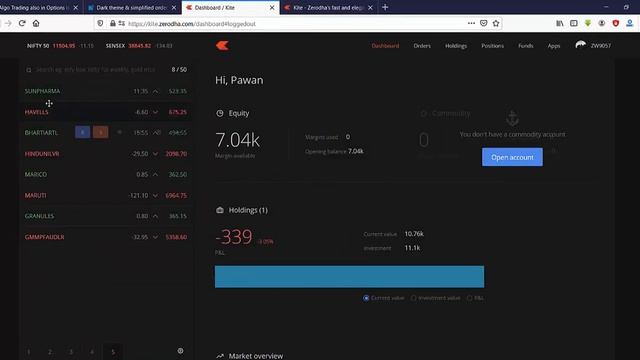Screen dimensions: 640x360
Task: Click the SENSEX index ticker
Action: [139, 46]
